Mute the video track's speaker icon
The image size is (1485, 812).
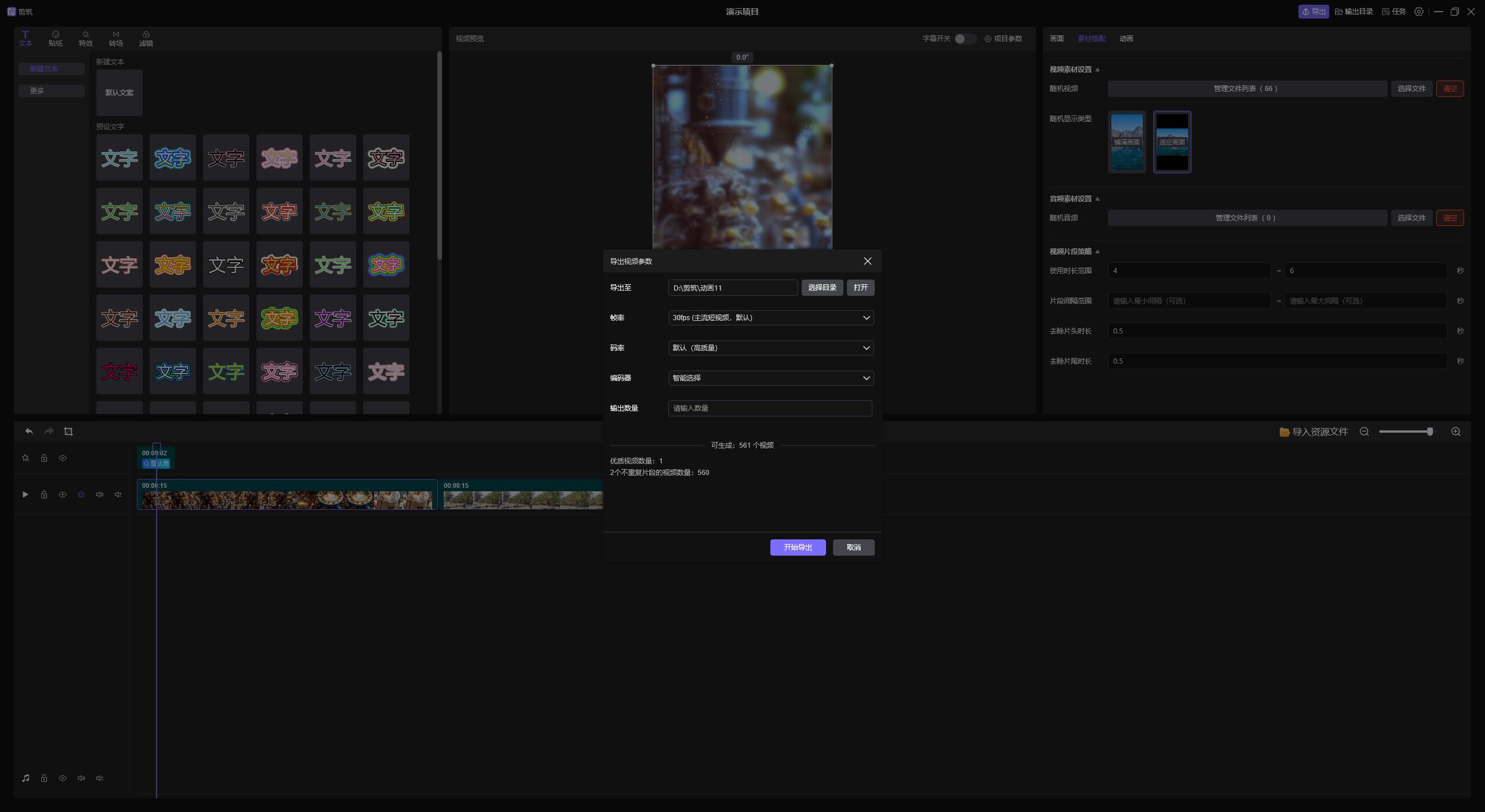point(100,495)
